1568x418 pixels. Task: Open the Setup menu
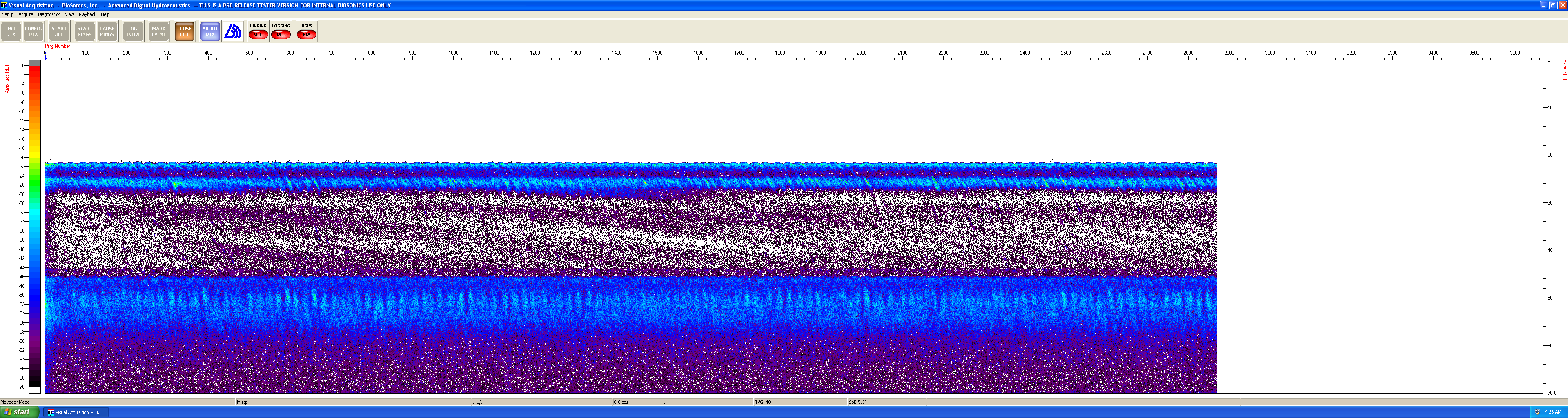8,14
